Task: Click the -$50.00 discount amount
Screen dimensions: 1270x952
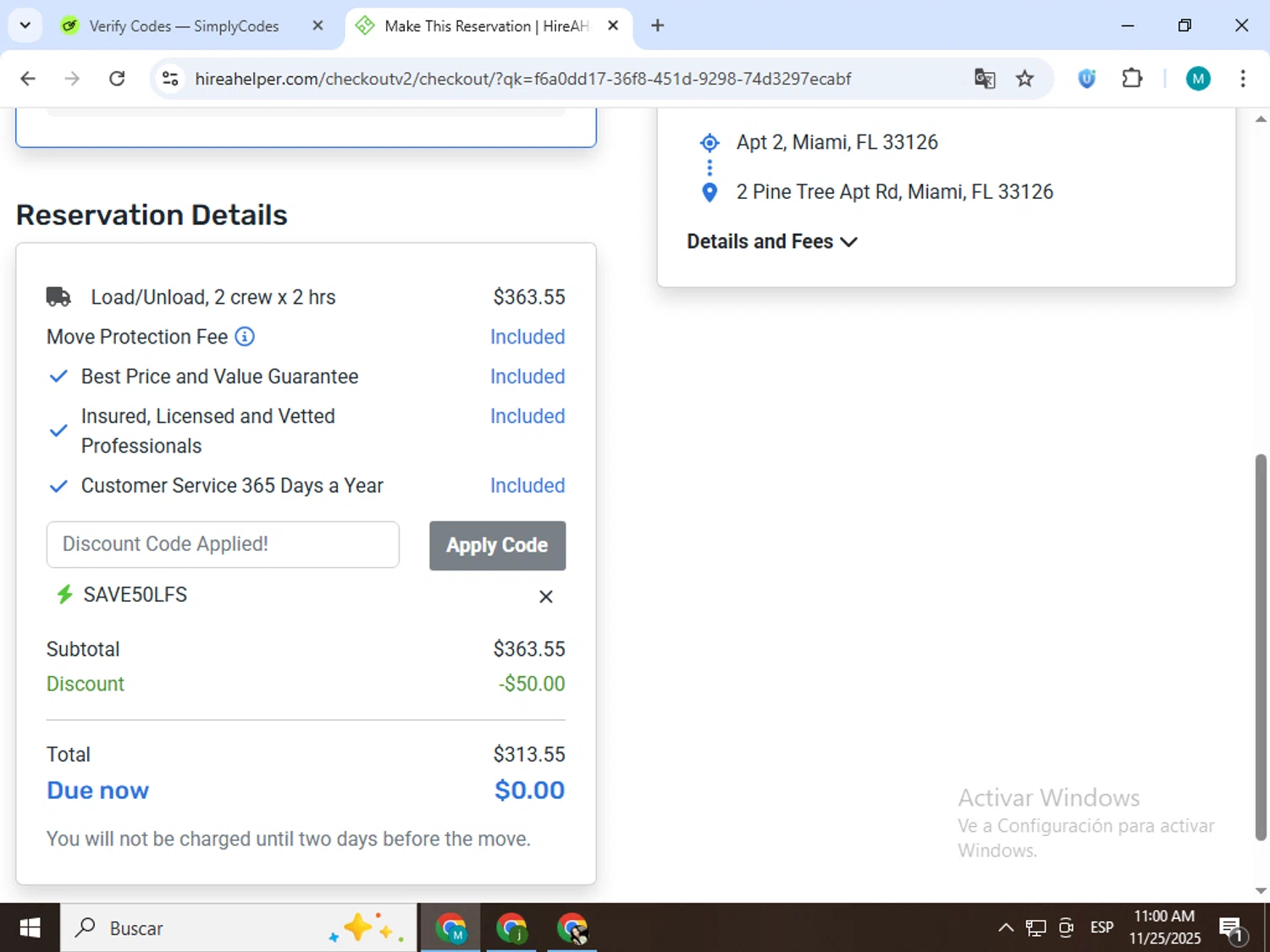Action: [532, 684]
